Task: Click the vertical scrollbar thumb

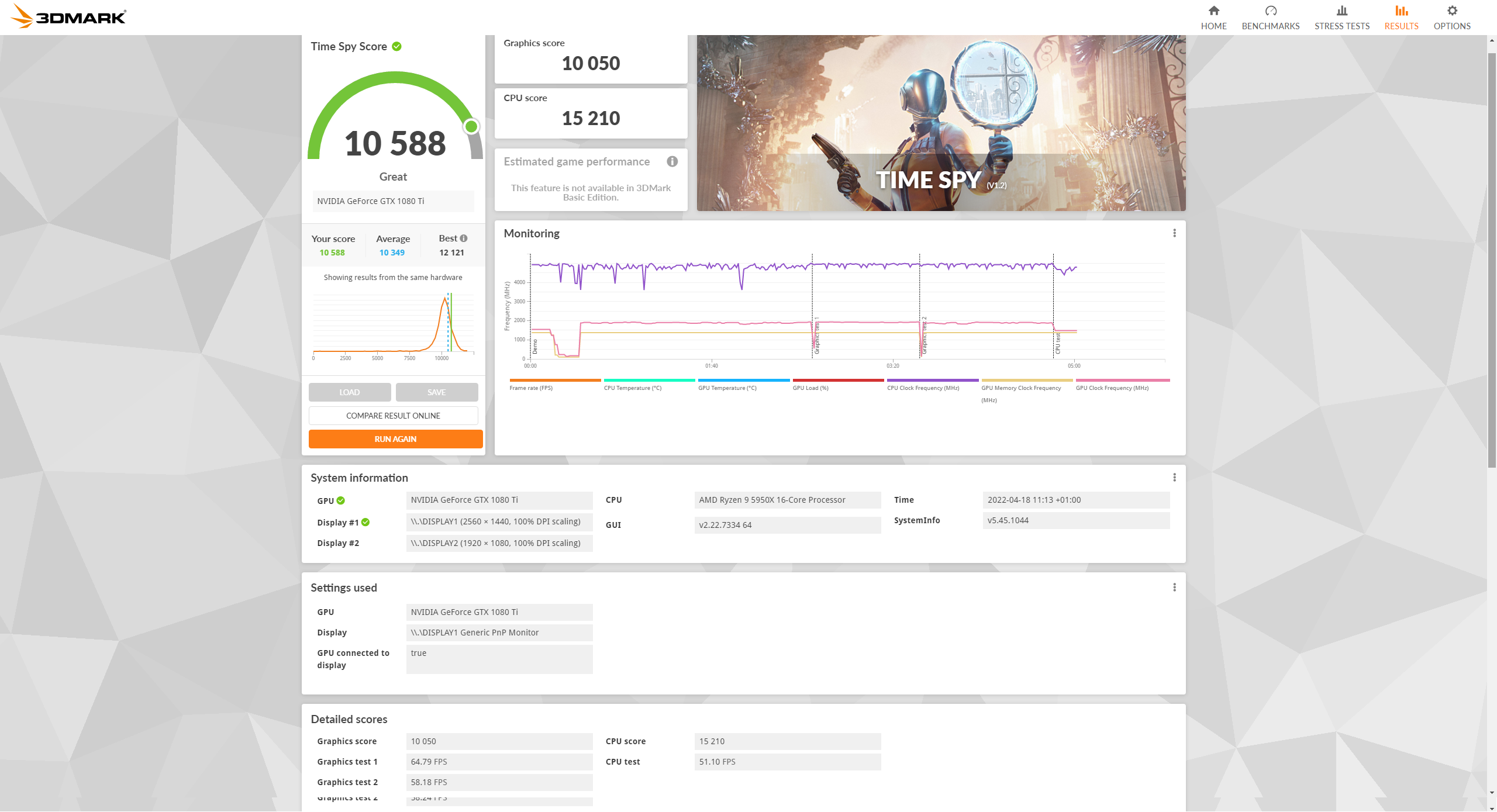Action: point(1491,260)
